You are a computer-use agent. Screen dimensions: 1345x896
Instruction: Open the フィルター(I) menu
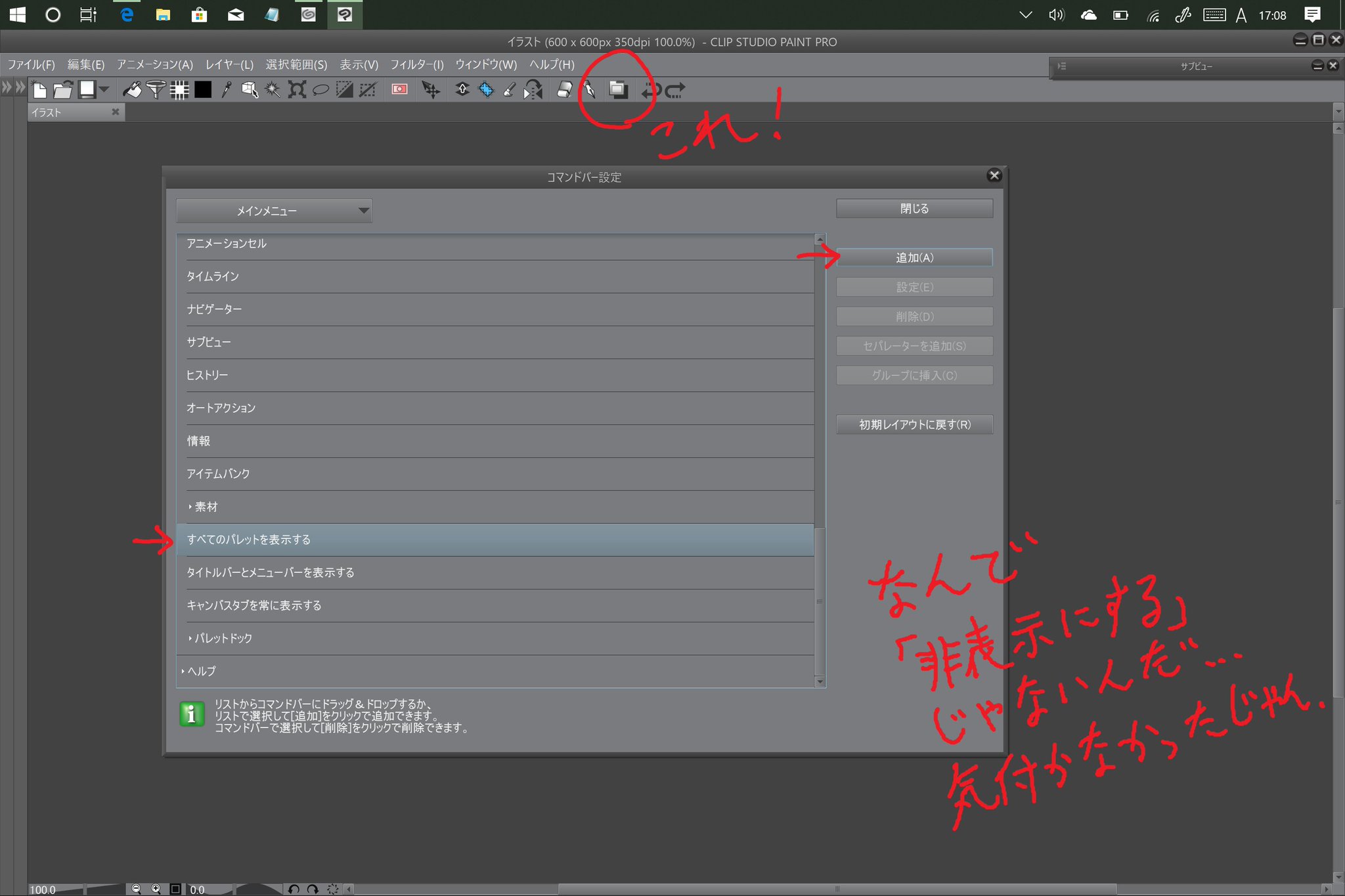coord(417,64)
